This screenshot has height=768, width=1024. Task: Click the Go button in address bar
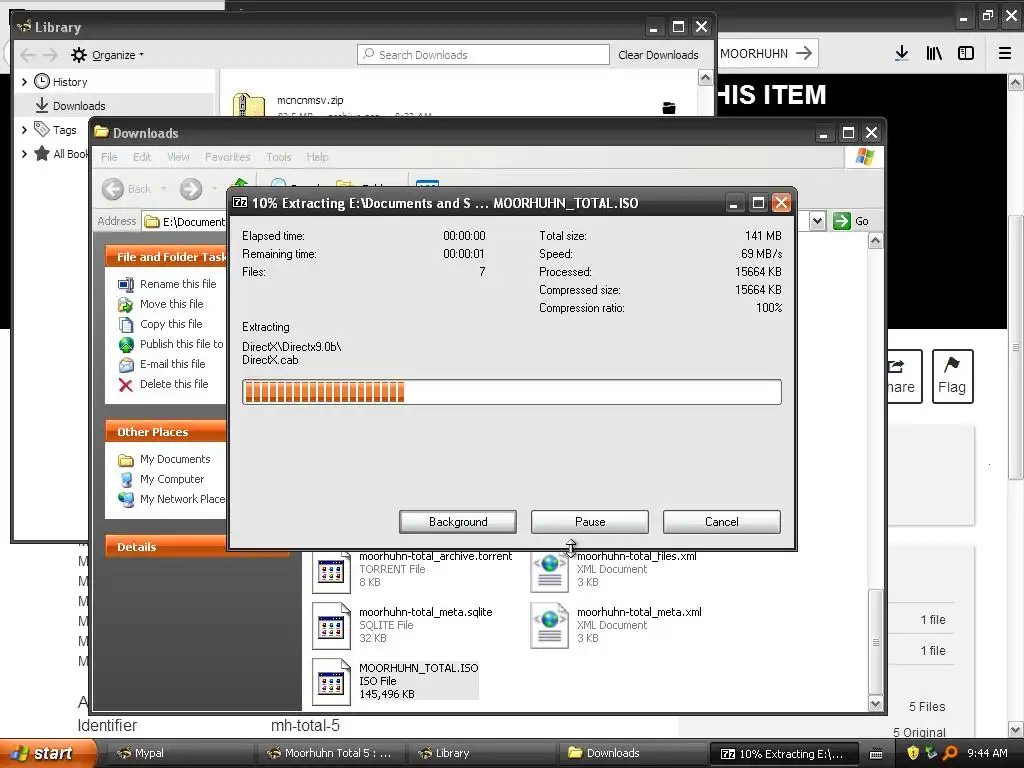(x=851, y=221)
